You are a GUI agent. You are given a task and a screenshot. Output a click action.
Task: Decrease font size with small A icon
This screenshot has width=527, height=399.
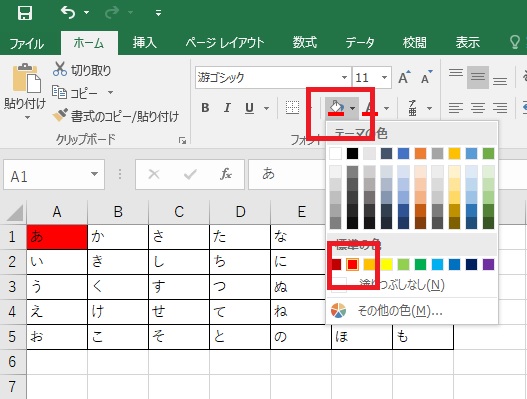click(x=427, y=77)
